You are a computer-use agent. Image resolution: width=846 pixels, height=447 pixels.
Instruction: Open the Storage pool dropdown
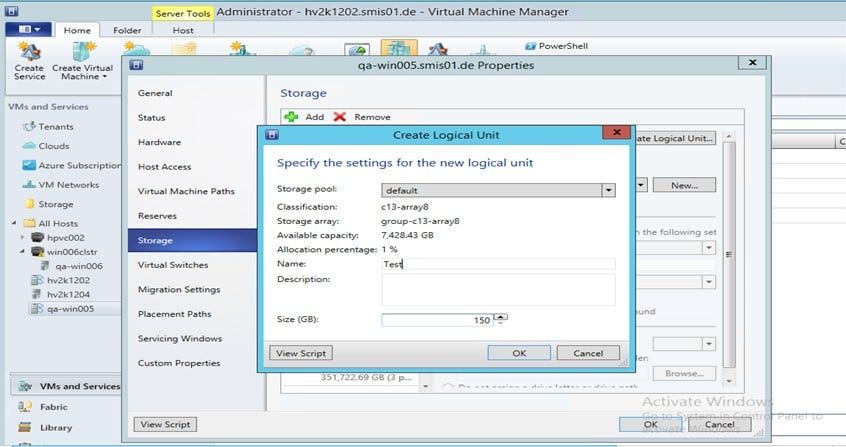(x=607, y=190)
